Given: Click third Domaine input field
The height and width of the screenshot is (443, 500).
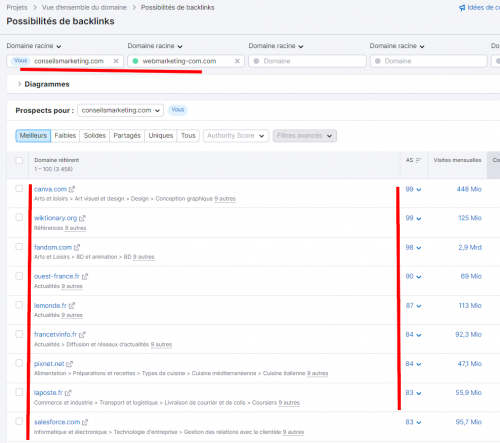Looking at the screenshot, I should (307, 61).
